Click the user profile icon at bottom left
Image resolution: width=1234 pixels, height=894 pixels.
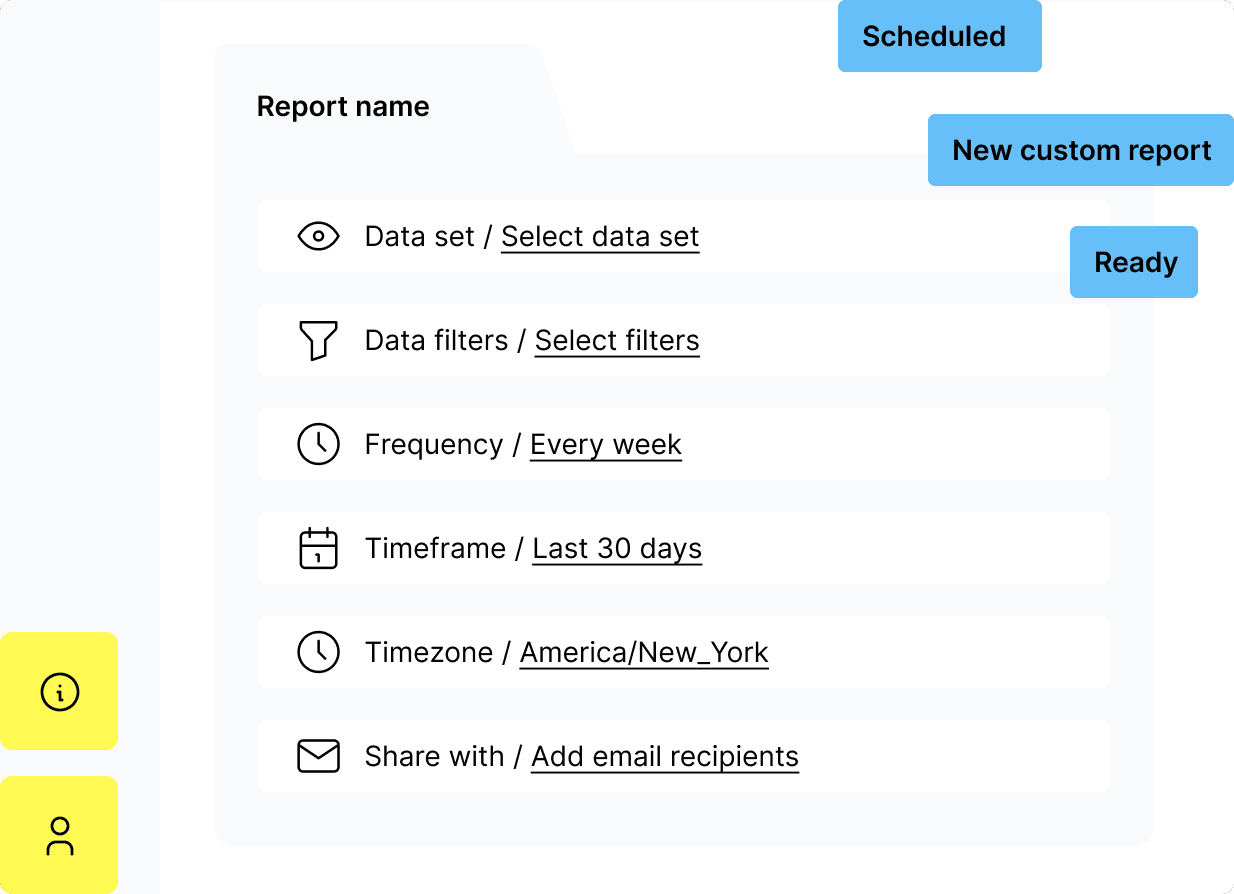(59, 835)
